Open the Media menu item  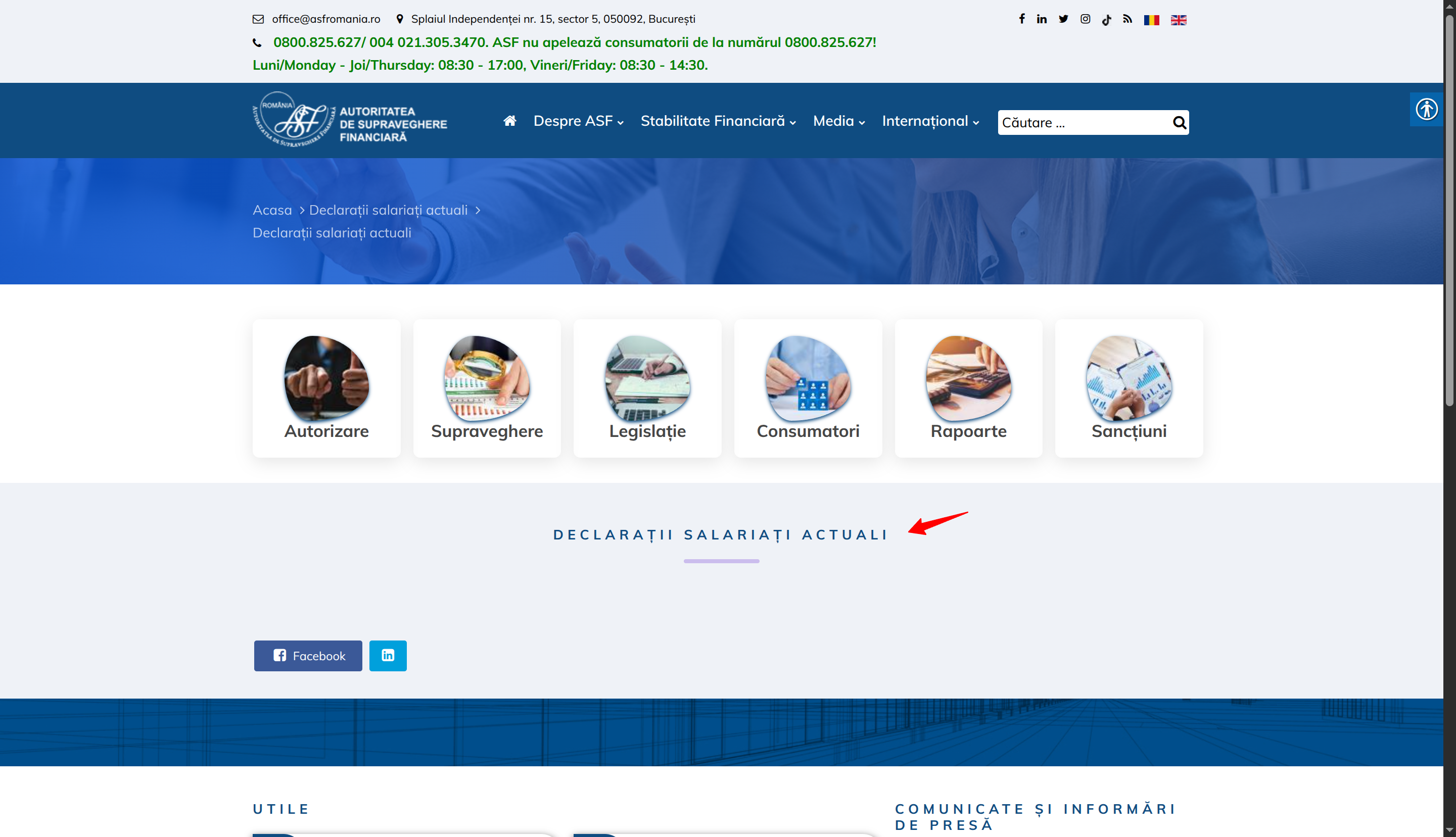point(838,121)
